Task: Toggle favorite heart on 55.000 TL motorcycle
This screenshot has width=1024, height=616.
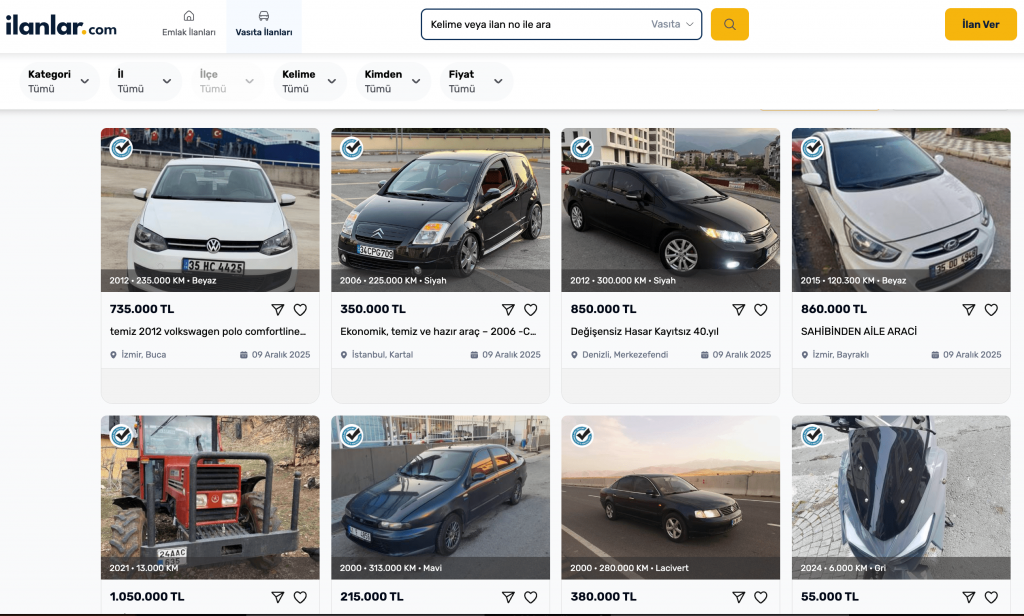Action: [x=990, y=597]
